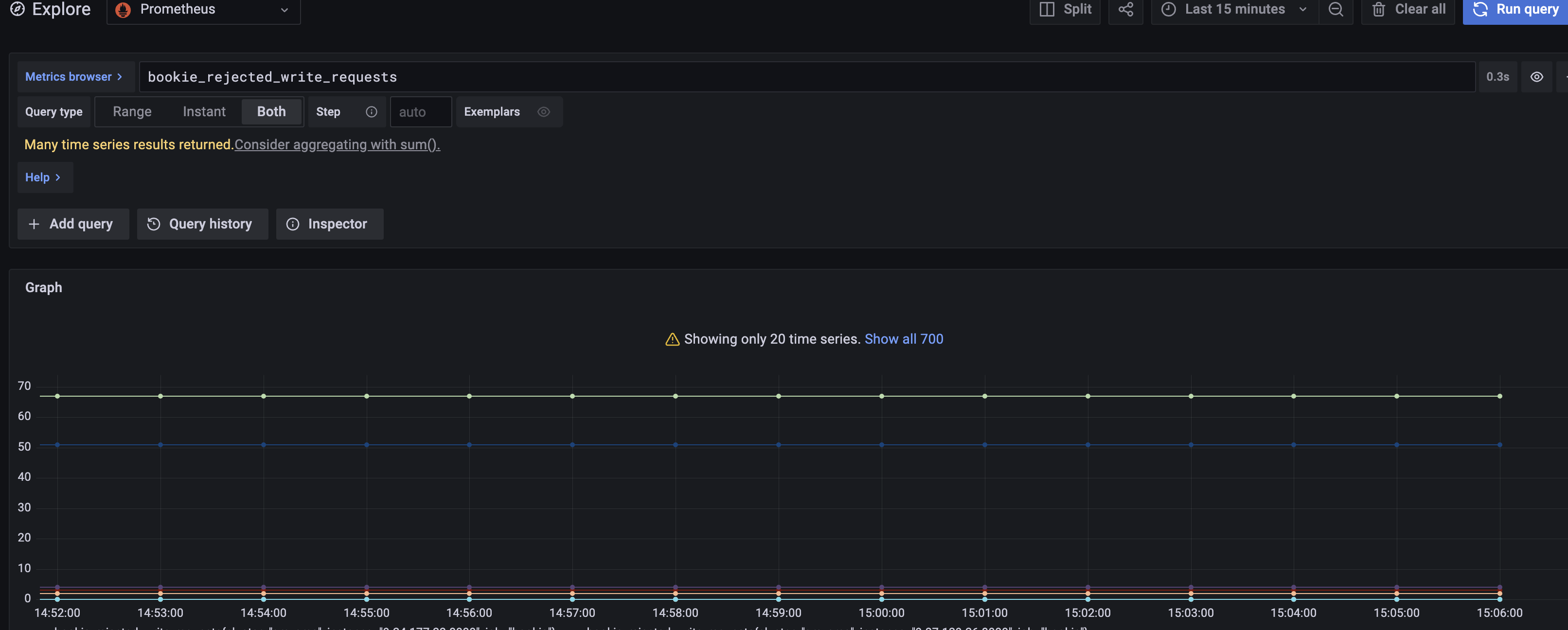
Task: Click the Explore compass icon
Action: [18, 9]
